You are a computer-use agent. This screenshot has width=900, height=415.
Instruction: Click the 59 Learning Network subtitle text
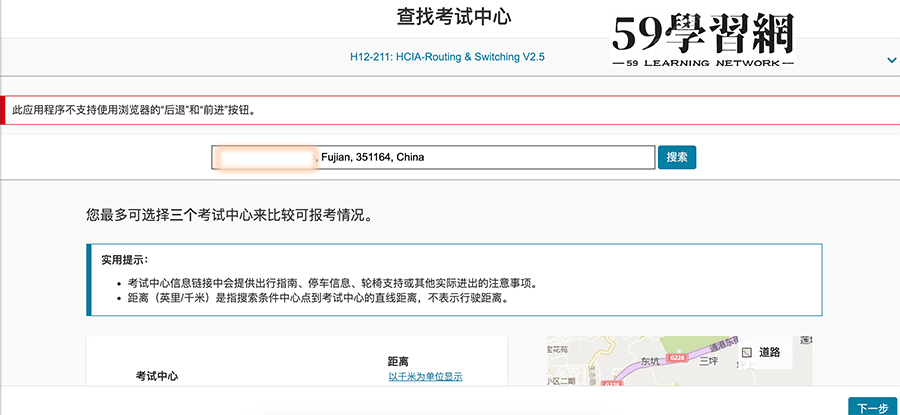click(702, 64)
